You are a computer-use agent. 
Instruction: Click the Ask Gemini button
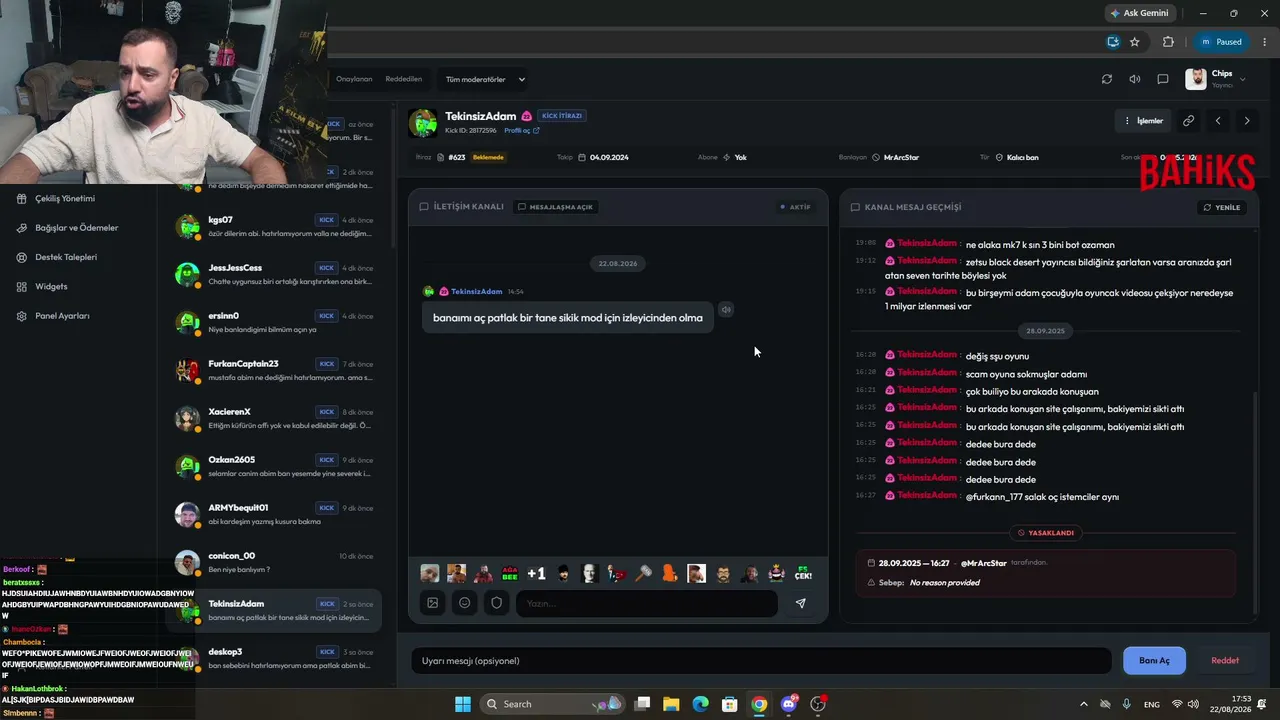1139,13
